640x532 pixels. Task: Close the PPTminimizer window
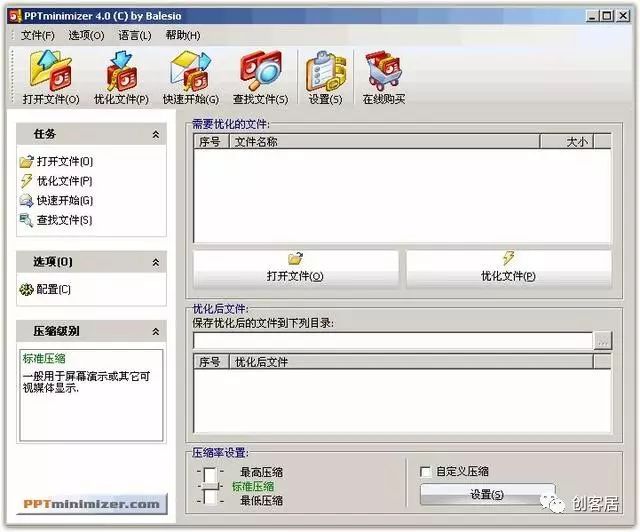click(623, 16)
